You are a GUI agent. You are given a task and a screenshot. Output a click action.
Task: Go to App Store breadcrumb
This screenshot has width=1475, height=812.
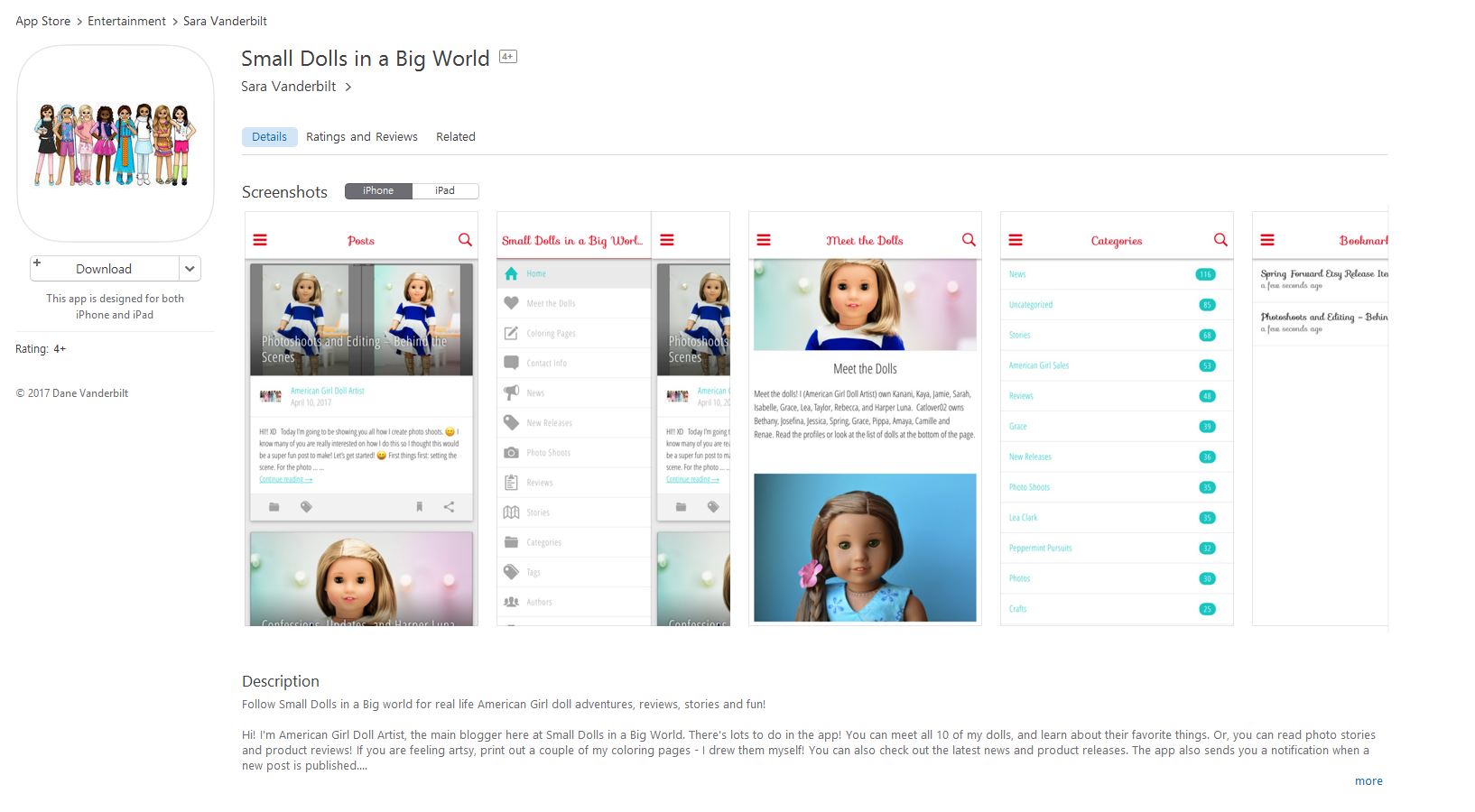[42, 21]
